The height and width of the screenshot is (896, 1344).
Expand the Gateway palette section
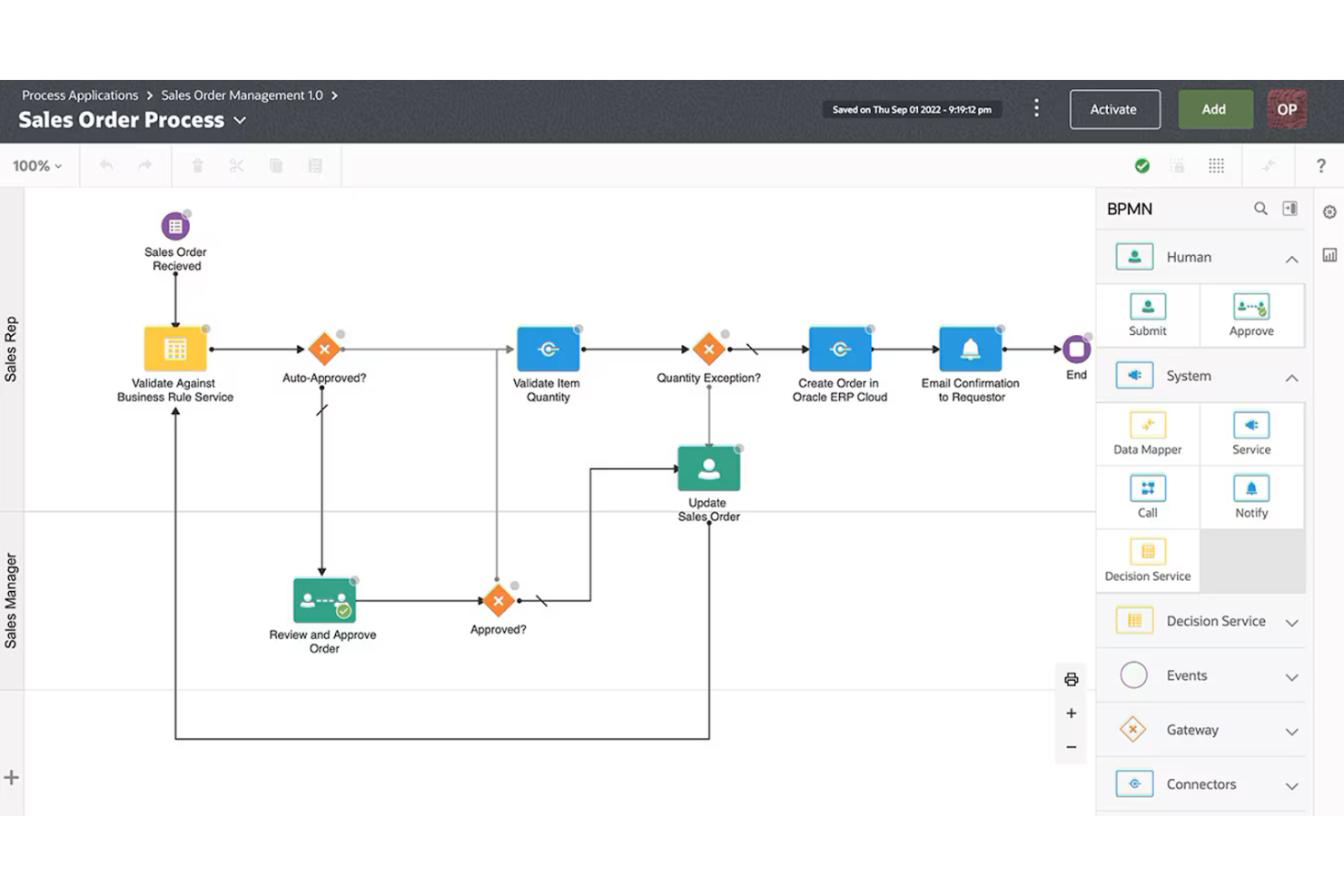(x=1291, y=731)
